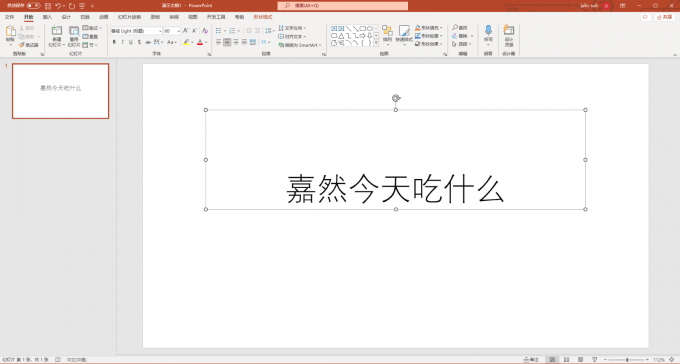Switch to the 幻灯片放映 (Slide Show) tab
The width and height of the screenshot is (680, 364).
pos(129,17)
